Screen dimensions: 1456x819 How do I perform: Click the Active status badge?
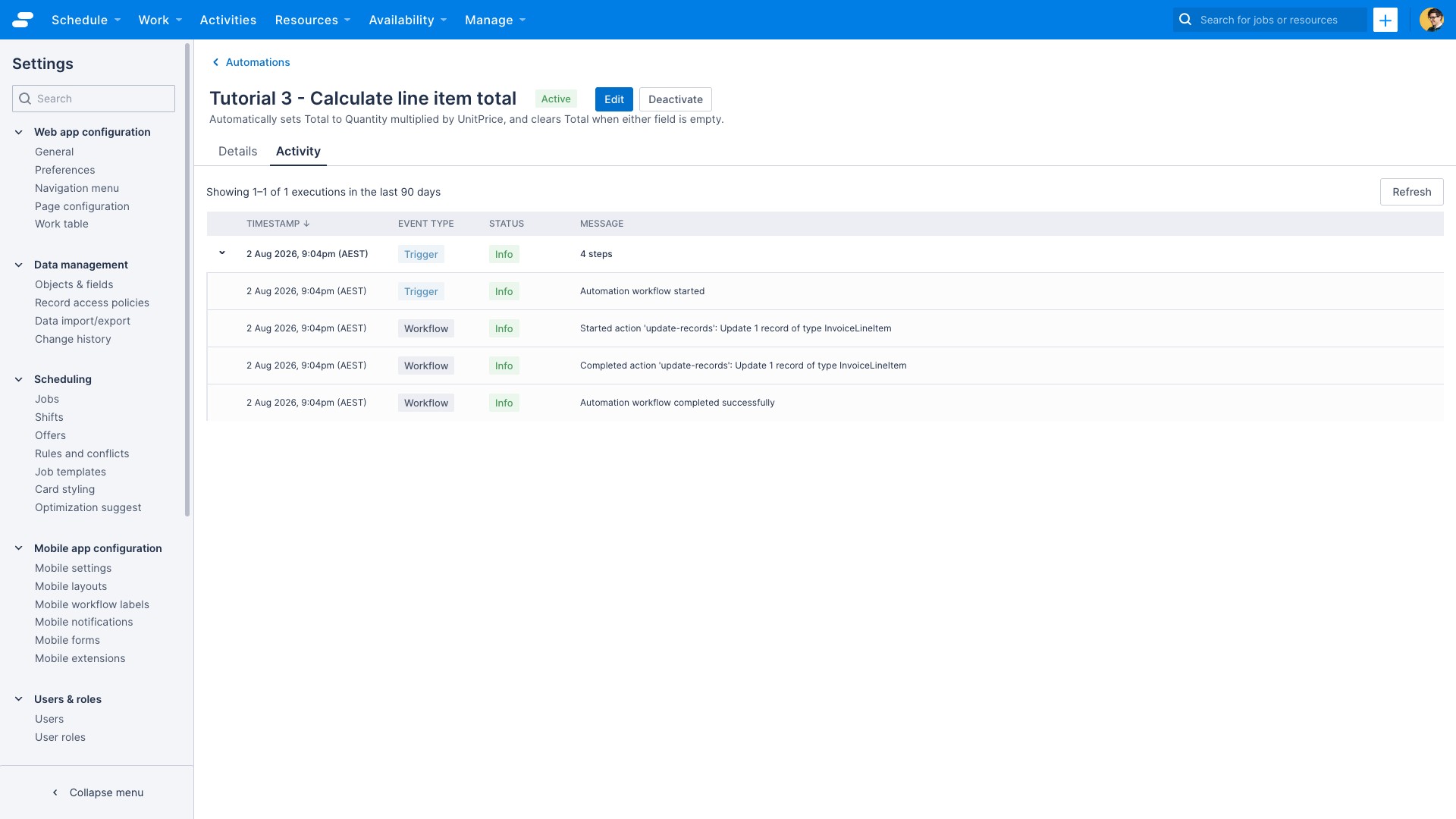coord(556,99)
